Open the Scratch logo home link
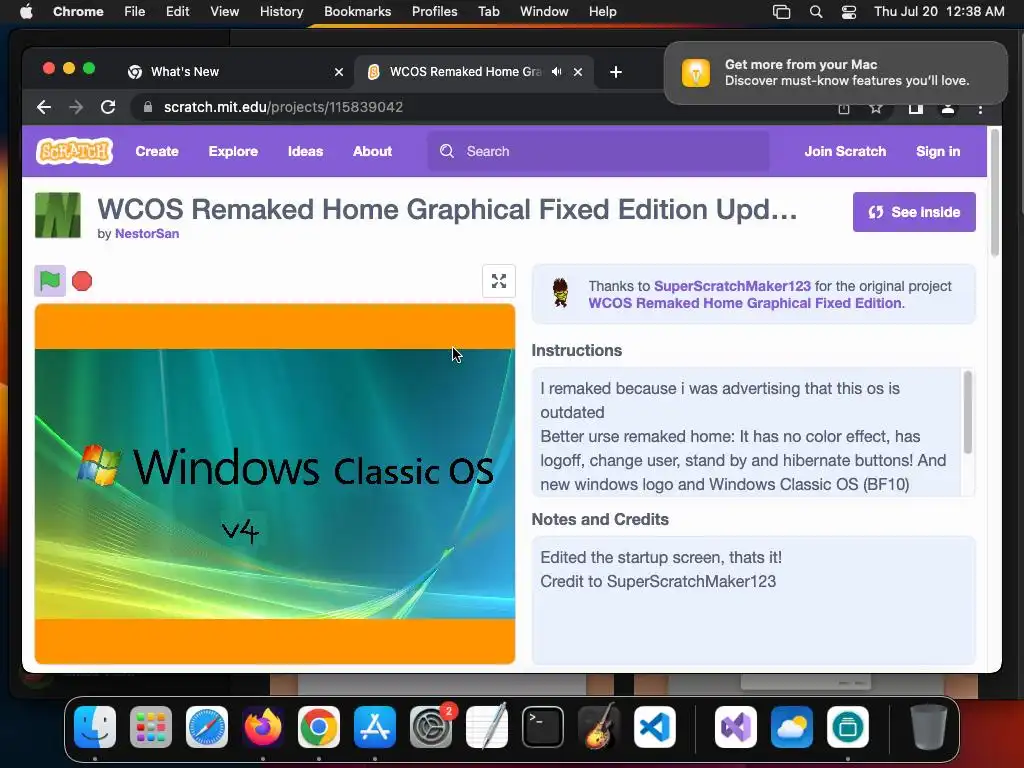The image size is (1024, 768). tap(74, 151)
